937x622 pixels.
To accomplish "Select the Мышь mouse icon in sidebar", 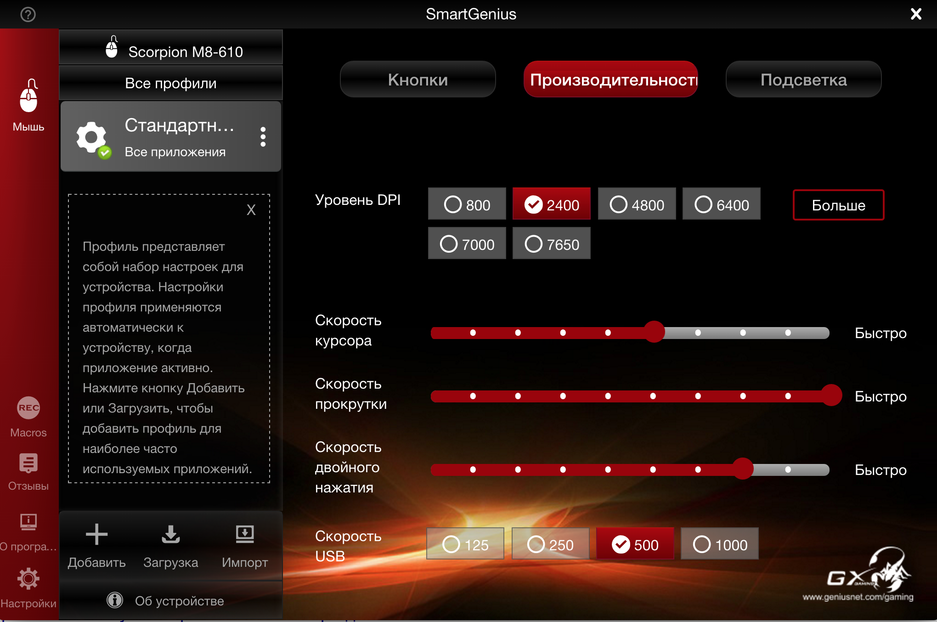I will pos(29,96).
